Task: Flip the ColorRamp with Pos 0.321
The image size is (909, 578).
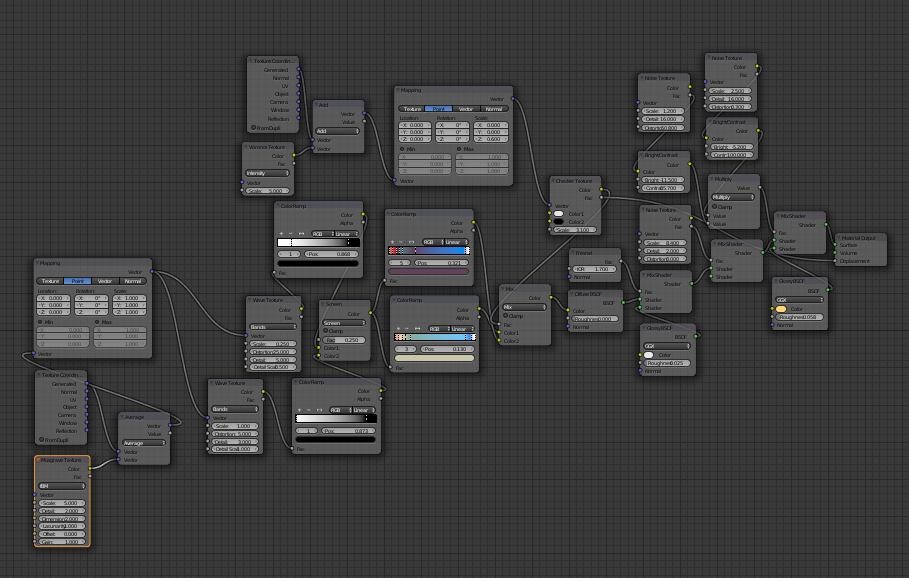Action: tap(412, 242)
